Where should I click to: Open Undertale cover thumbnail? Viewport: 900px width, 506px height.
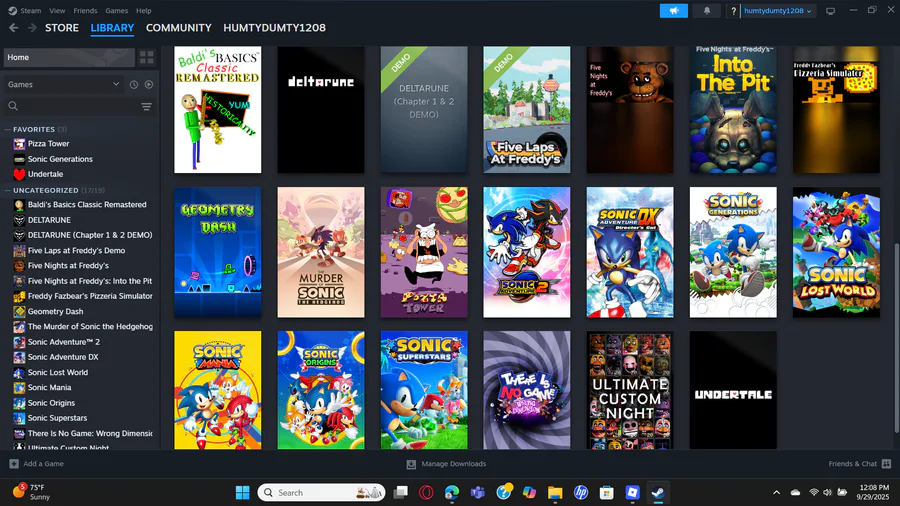tap(733, 390)
